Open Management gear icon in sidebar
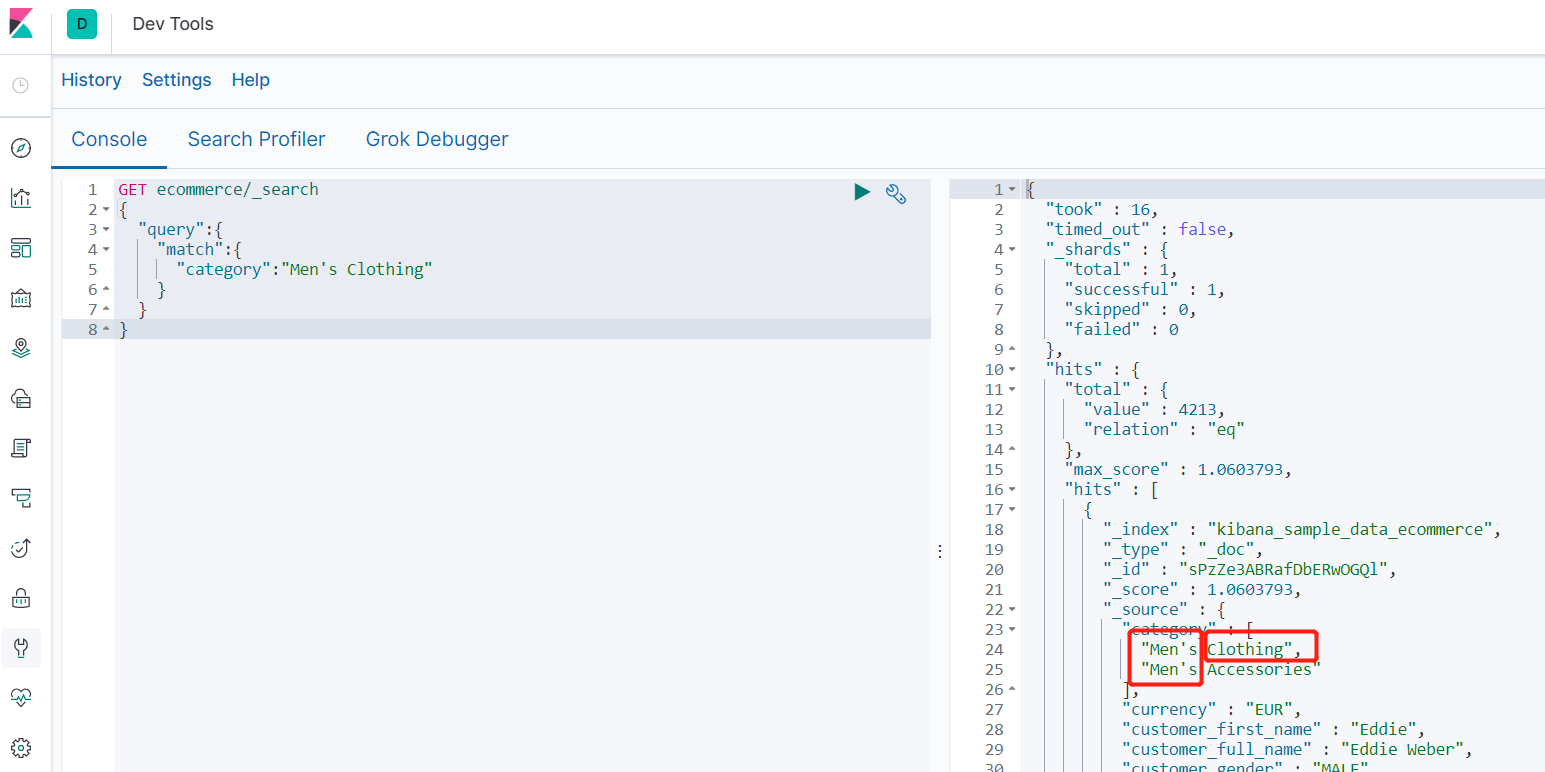 21,748
